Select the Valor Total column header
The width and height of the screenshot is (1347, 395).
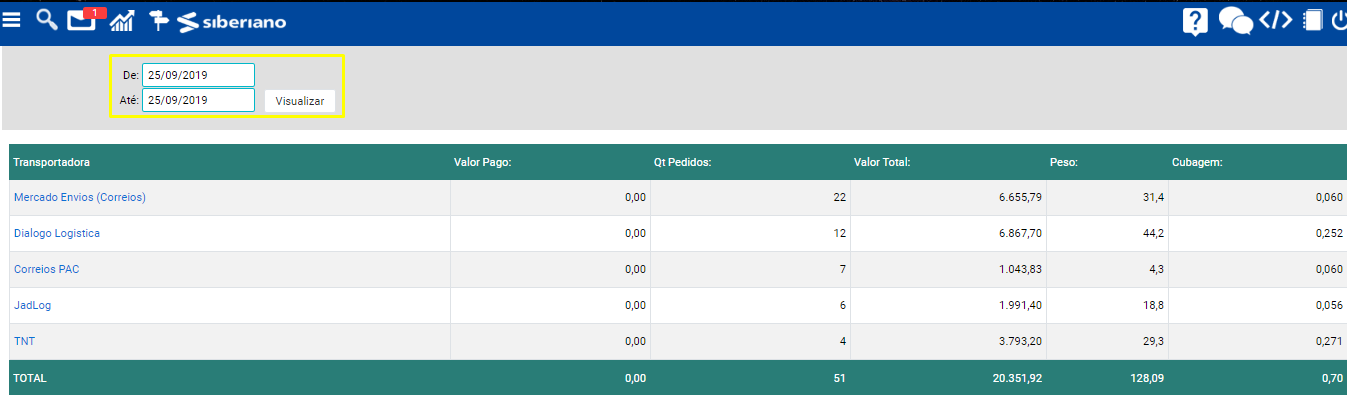pos(882,161)
